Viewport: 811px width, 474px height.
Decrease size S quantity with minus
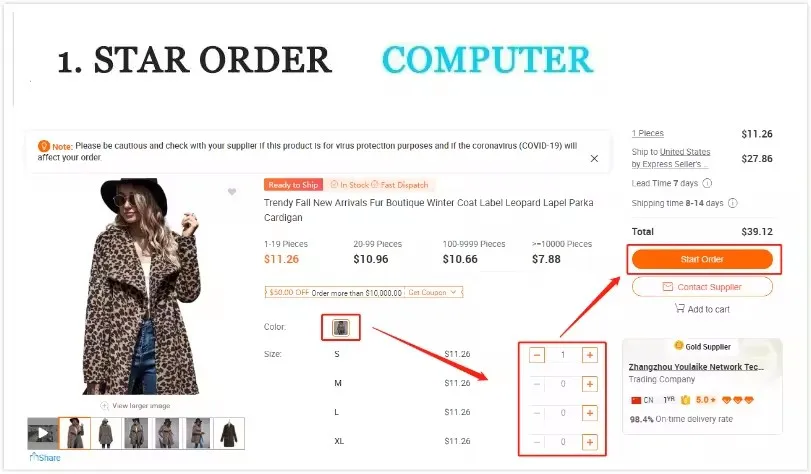coord(537,355)
